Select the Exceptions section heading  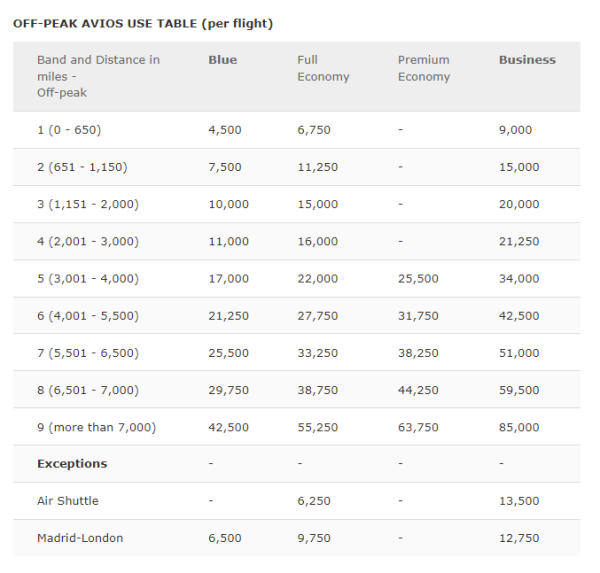72,464
